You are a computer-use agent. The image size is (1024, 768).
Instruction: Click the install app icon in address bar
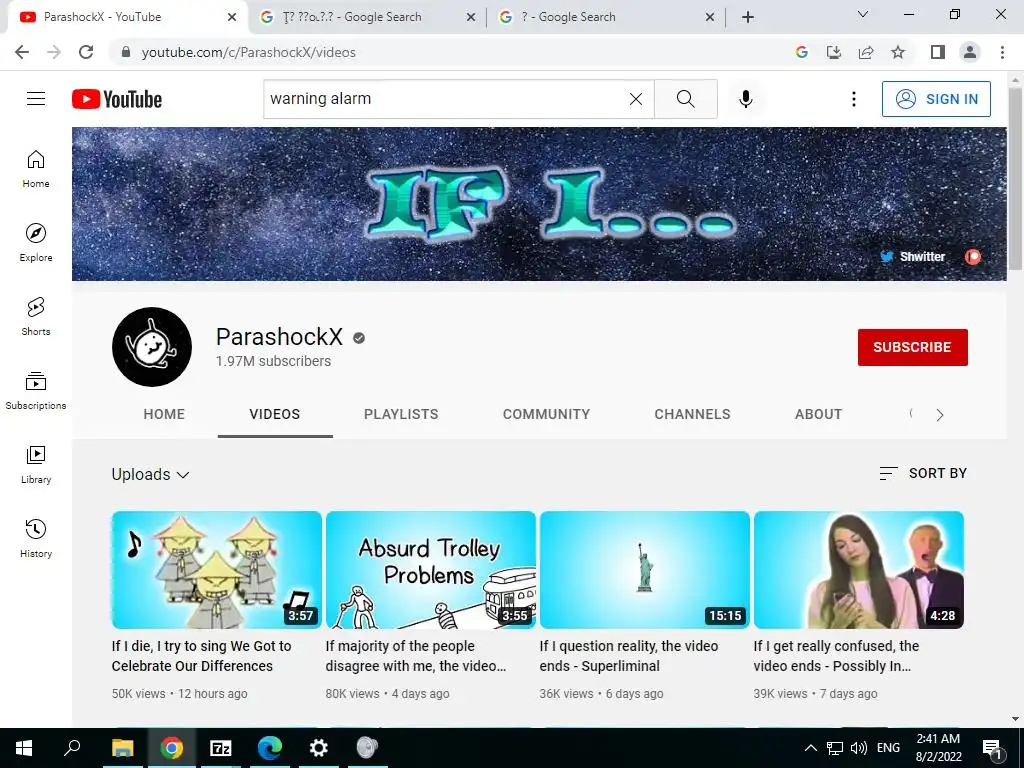point(834,52)
